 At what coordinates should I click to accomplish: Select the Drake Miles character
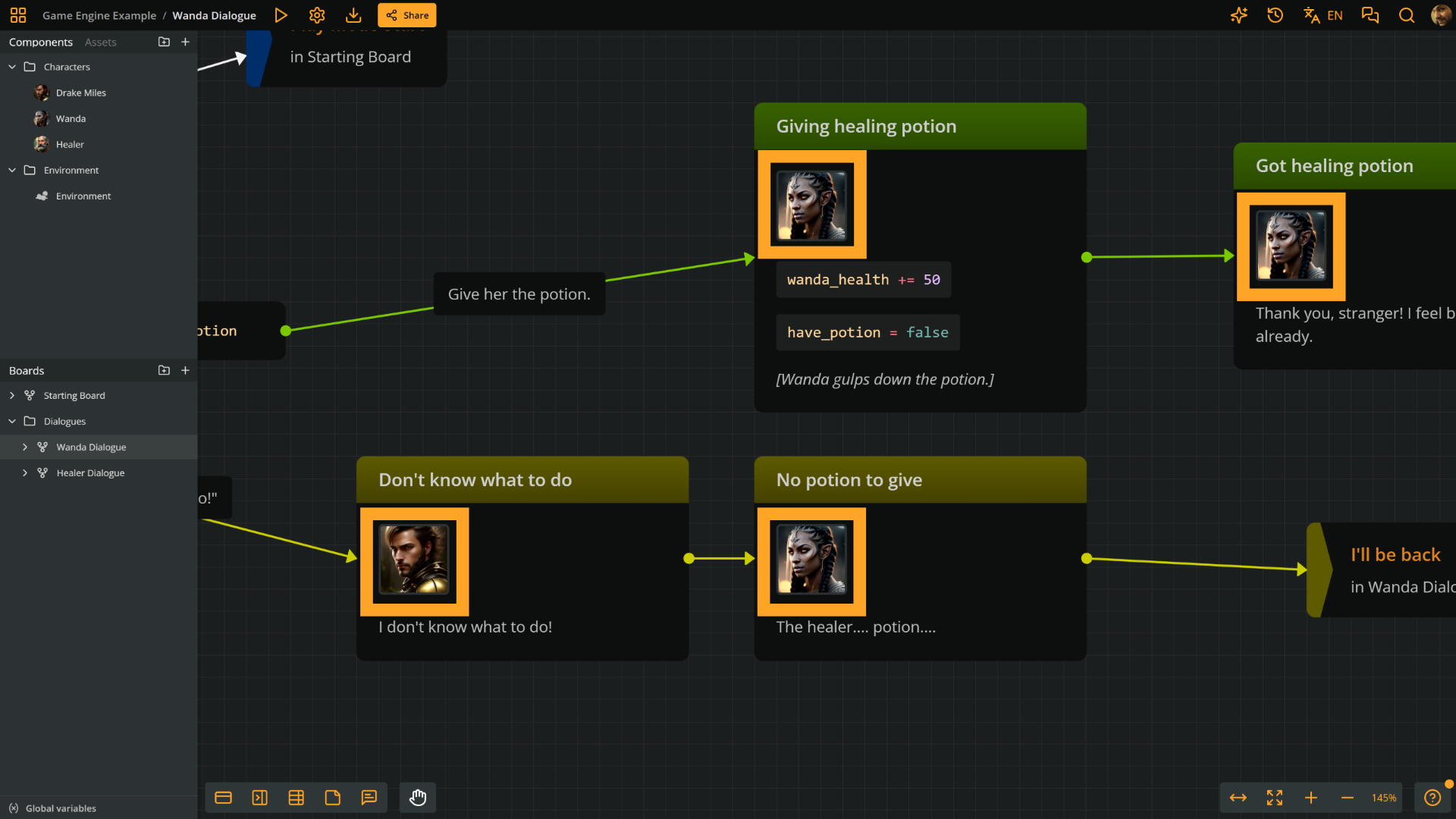[x=81, y=93]
